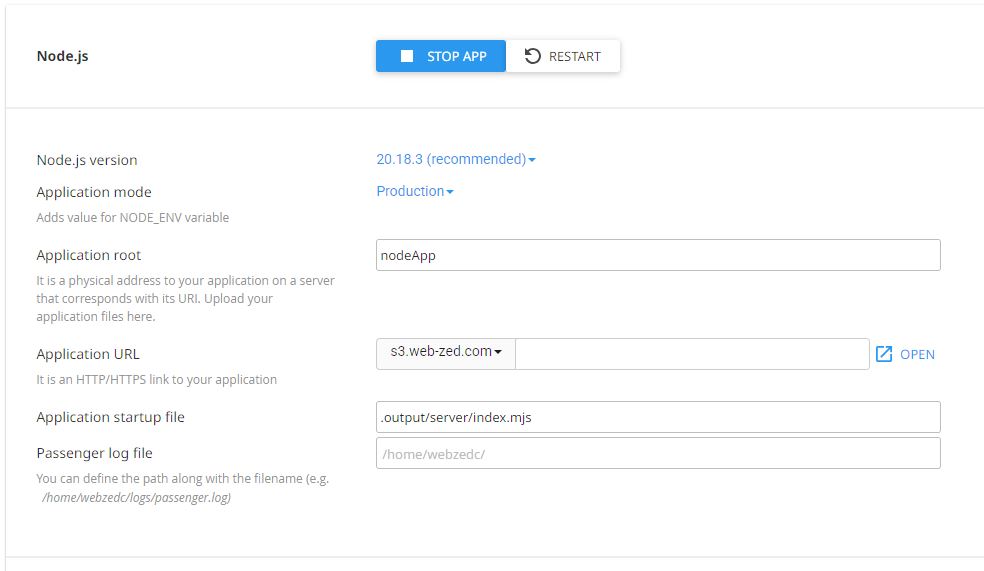The height and width of the screenshot is (571, 984).
Task: Click the small caret next to Production
Action: coord(450,192)
